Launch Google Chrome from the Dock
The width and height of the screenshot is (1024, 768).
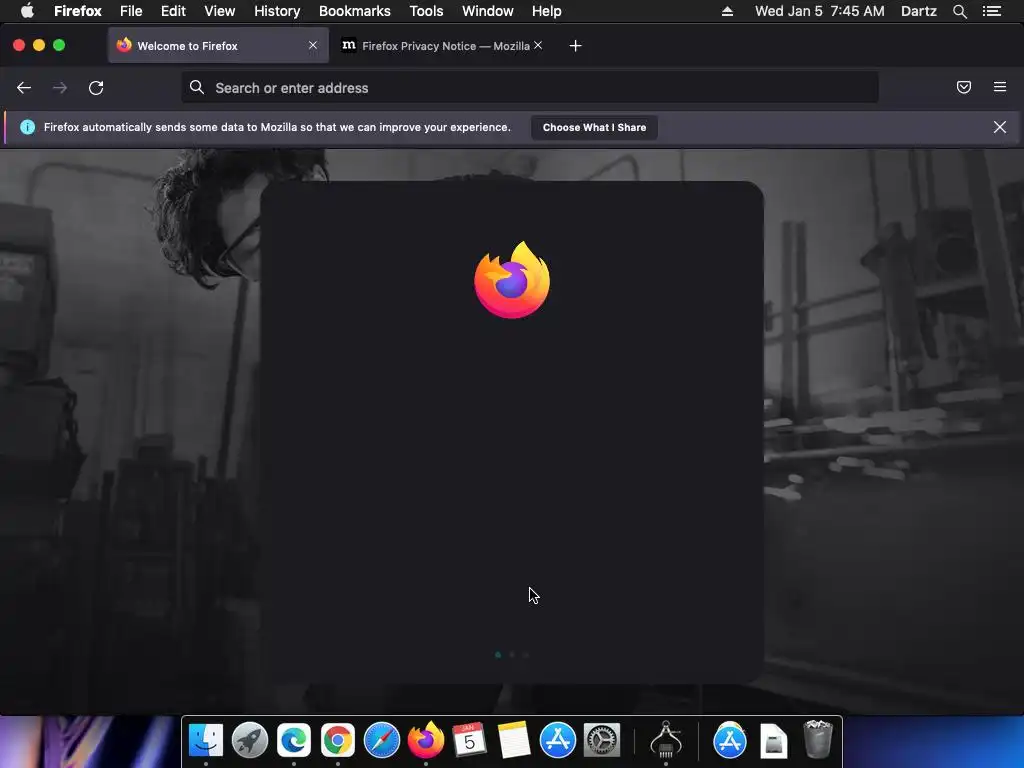[x=338, y=740]
